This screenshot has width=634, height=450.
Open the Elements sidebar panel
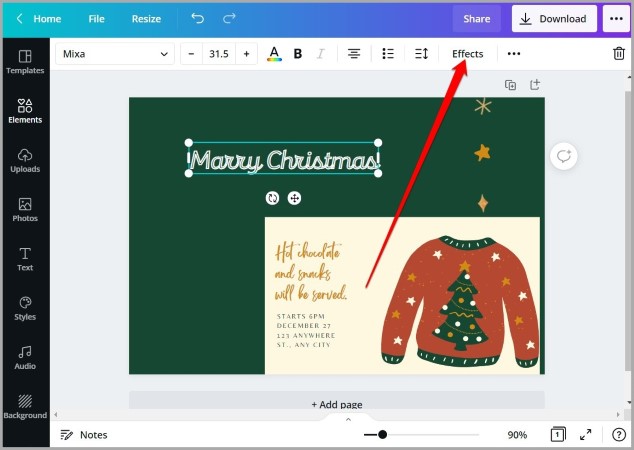tap(25, 110)
